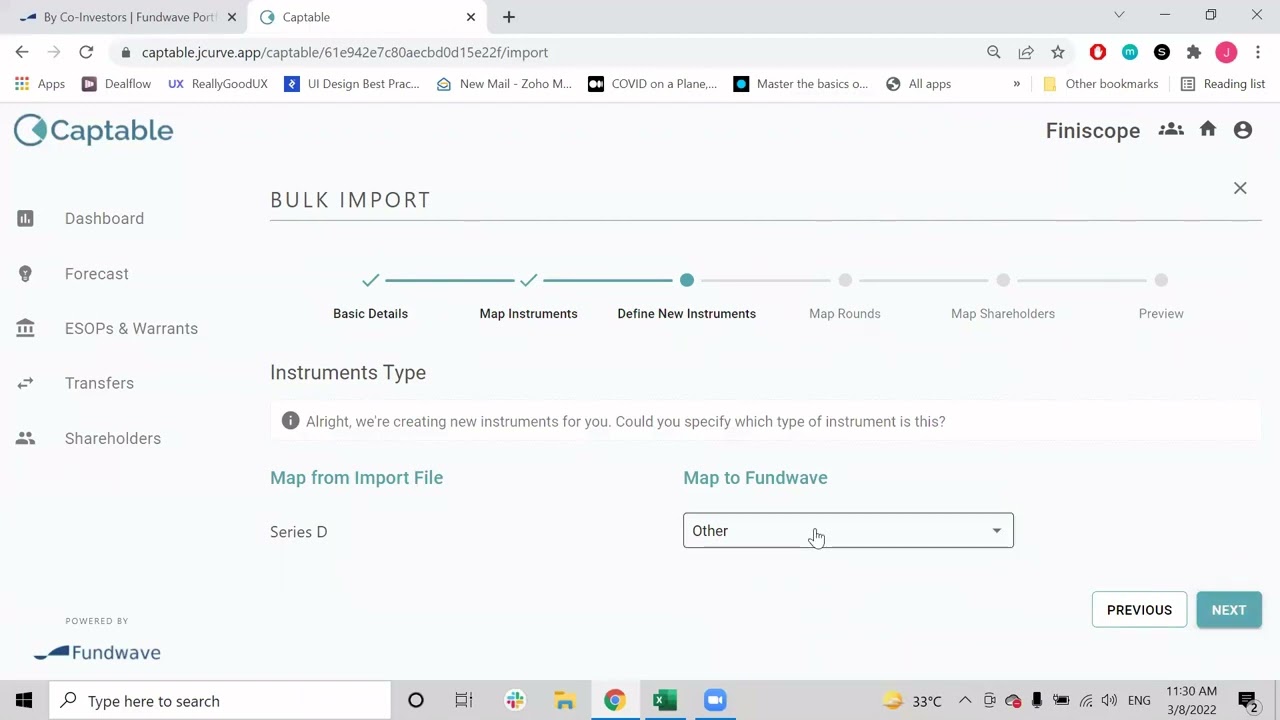Open the Dashboard sidebar icon
This screenshot has width=1280, height=720.
pos(25,218)
